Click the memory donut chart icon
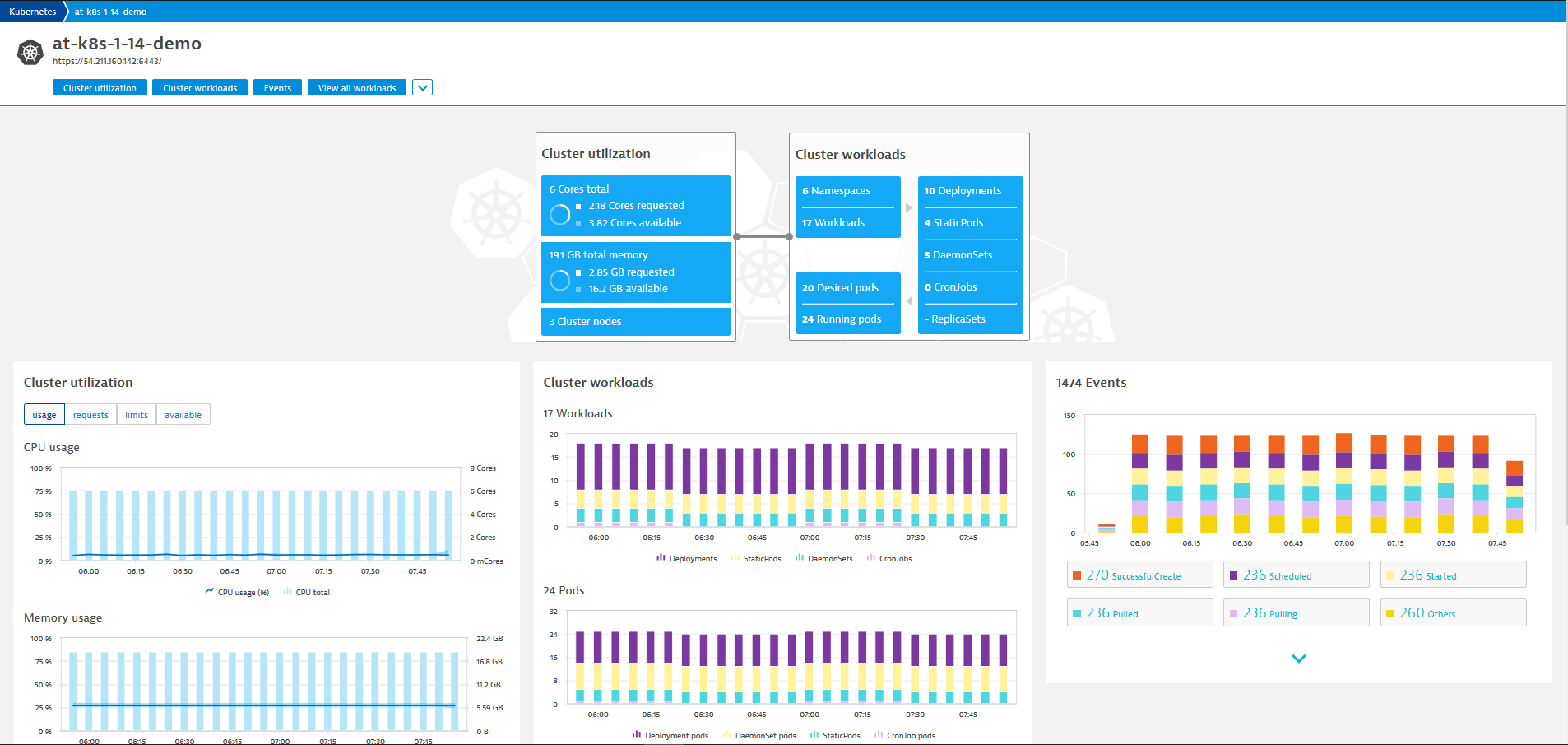1568x745 pixels. pos(559,281)
